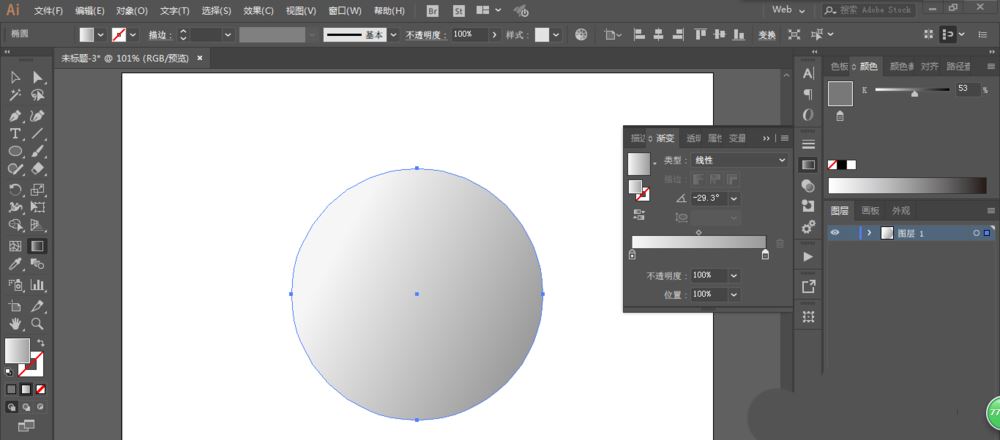Select the Eyedropper tool
The height and width of the screenshot is (440, 1000).
tap(15, 264)
